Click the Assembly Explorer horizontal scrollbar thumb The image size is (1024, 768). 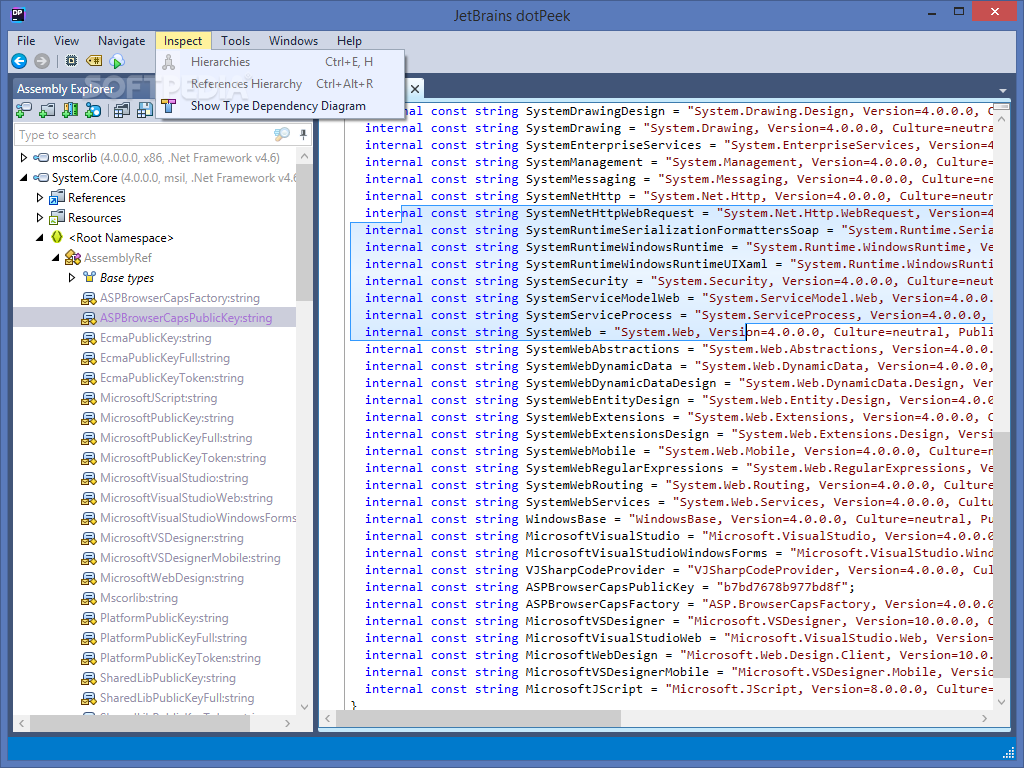coord(139,723)
